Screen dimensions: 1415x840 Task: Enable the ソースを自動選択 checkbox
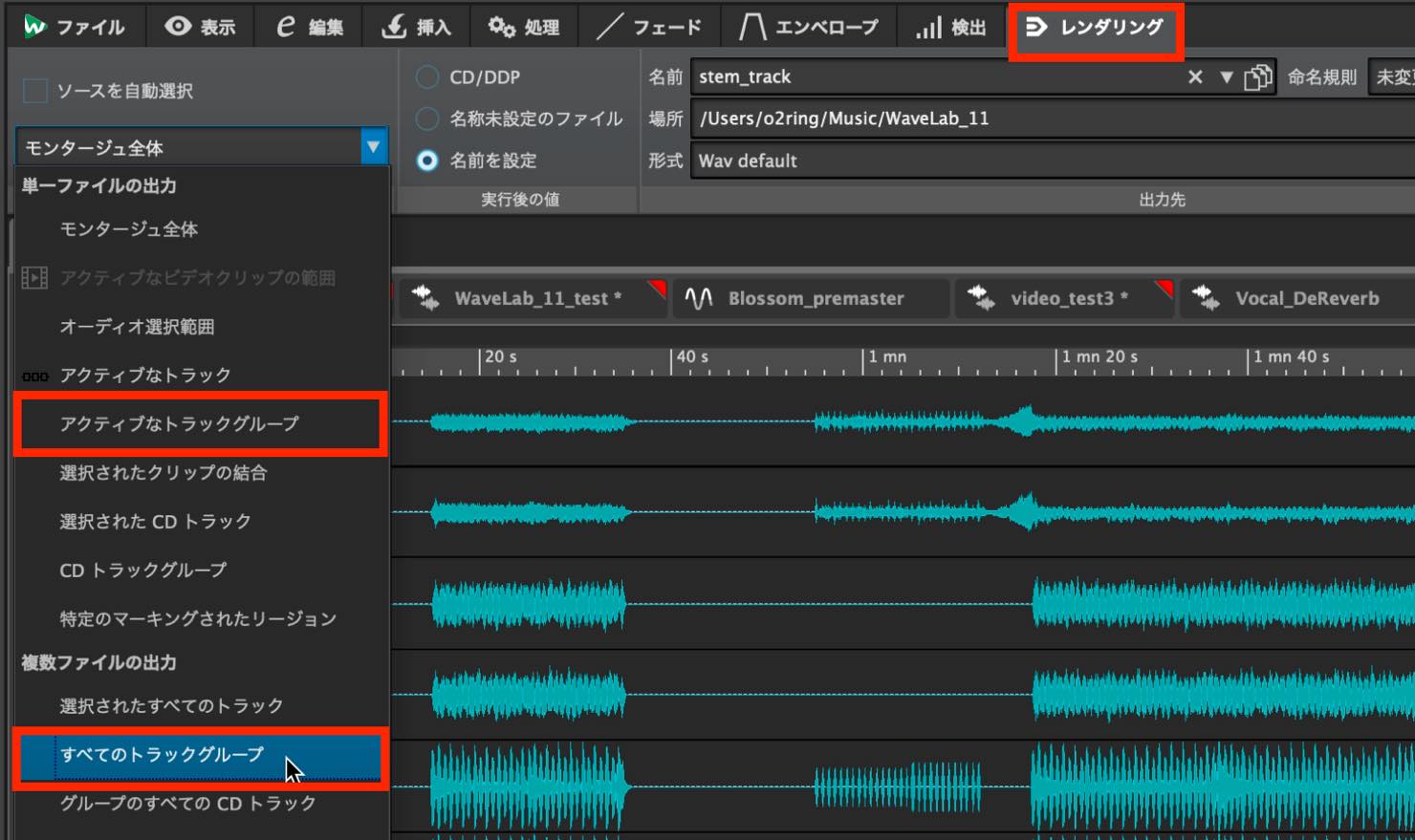pos(35,91)
